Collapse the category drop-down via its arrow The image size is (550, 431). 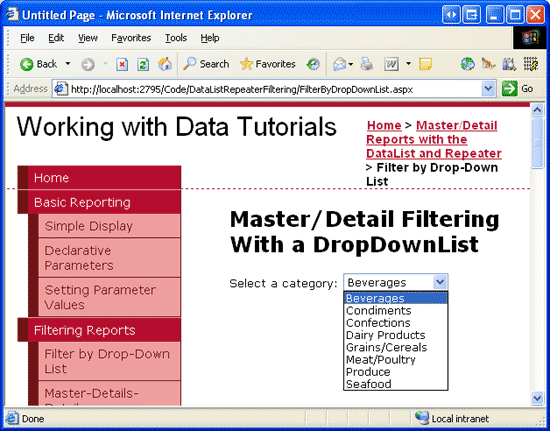click(x=440, y=282)
